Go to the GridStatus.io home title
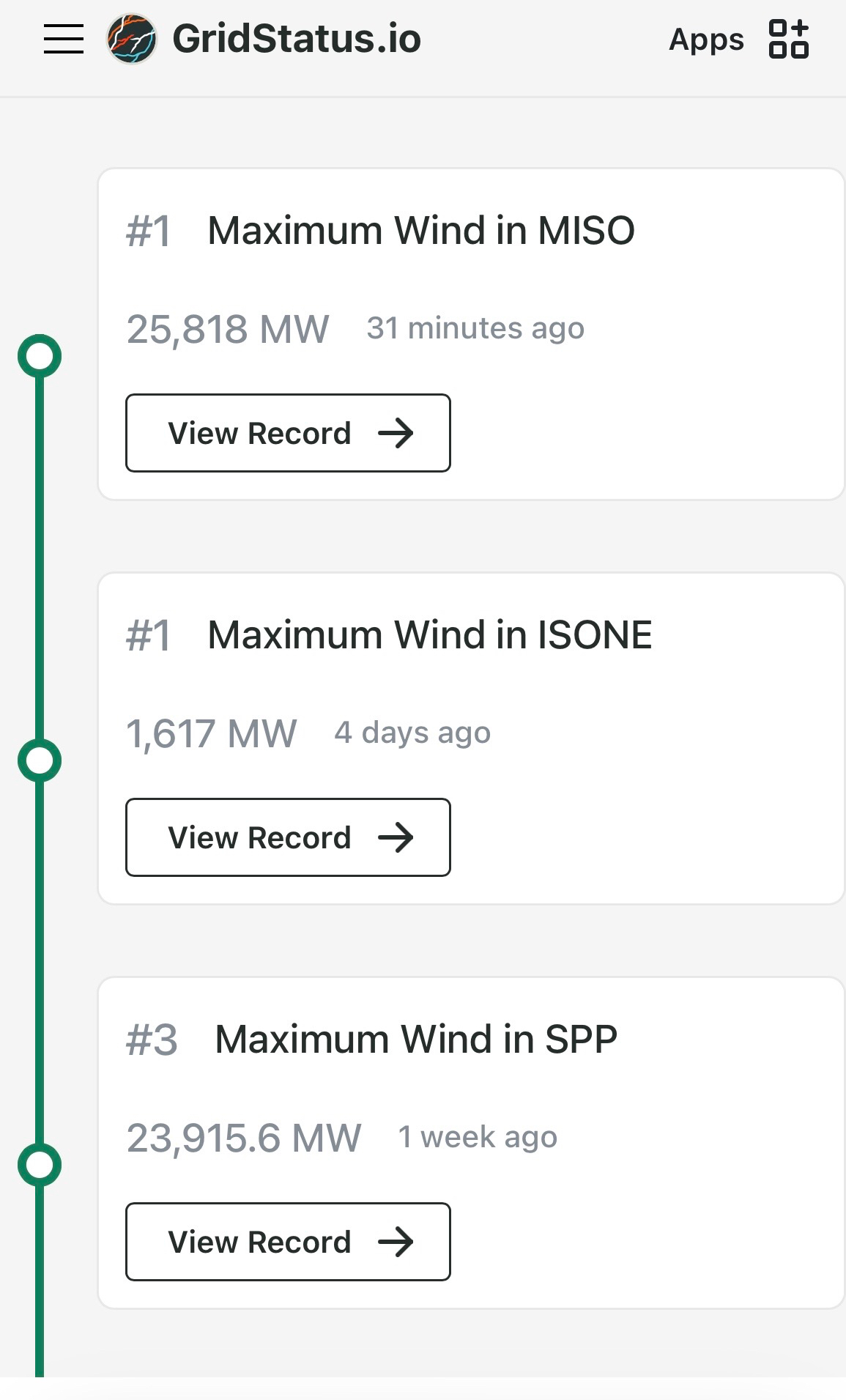Image resolution: width=846 pixels, height=1400 pixels. click(297, 39)
